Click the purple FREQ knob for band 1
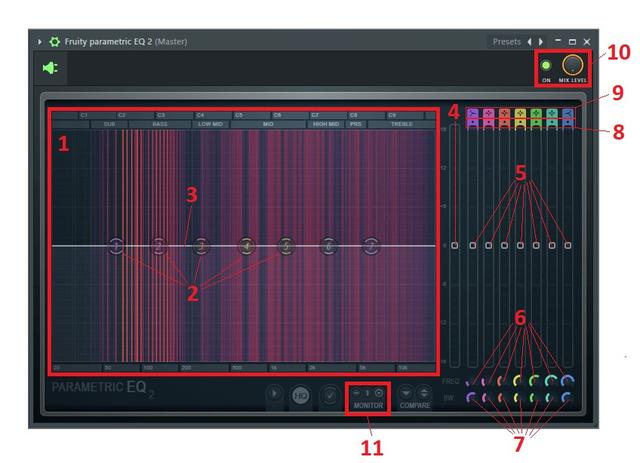 (471, 382)
